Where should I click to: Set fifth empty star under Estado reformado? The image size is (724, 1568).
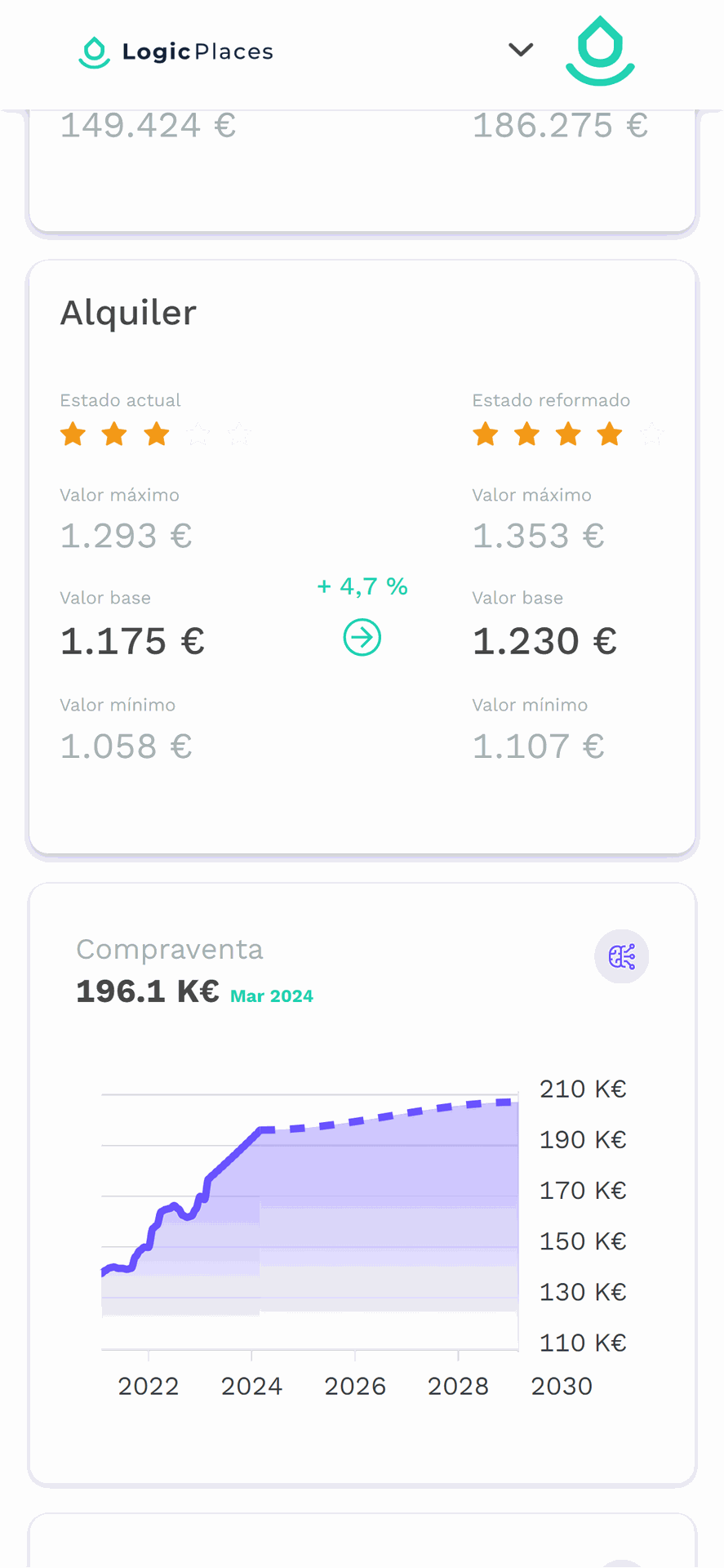(x=651, y=434)
